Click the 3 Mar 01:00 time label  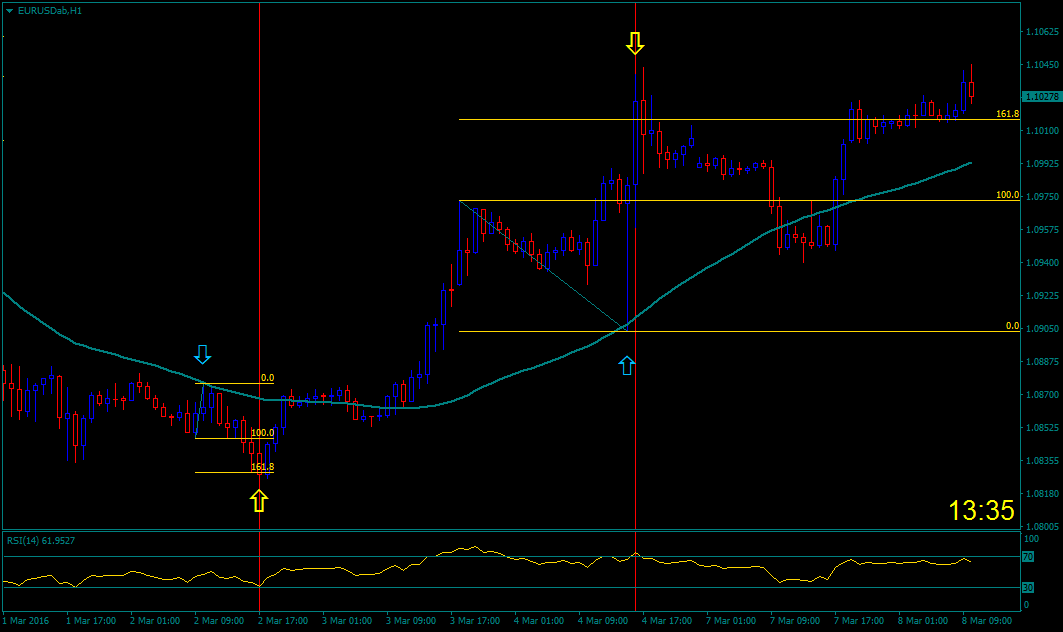pyautogui.click(x=347, y=620)
